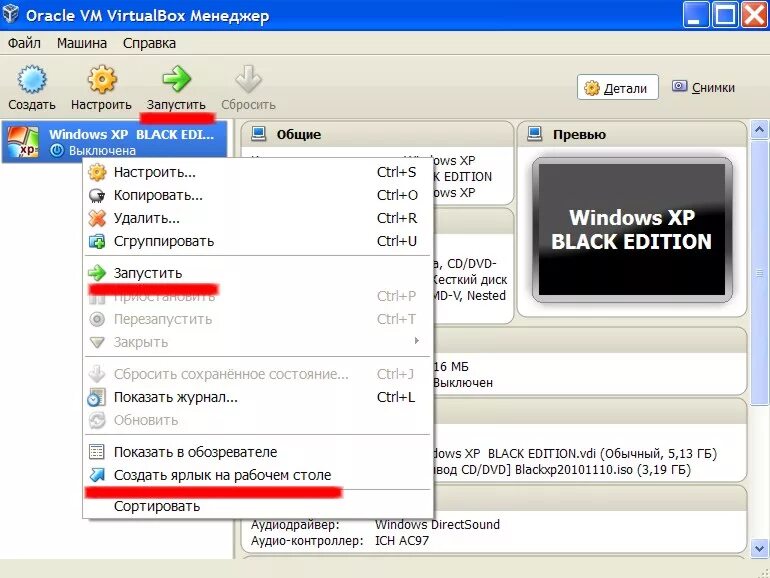The width and height of the screenshot is (770, 578).
Task: Start the VM with the Запустить toolbar arrow
Action: point(176,79)
